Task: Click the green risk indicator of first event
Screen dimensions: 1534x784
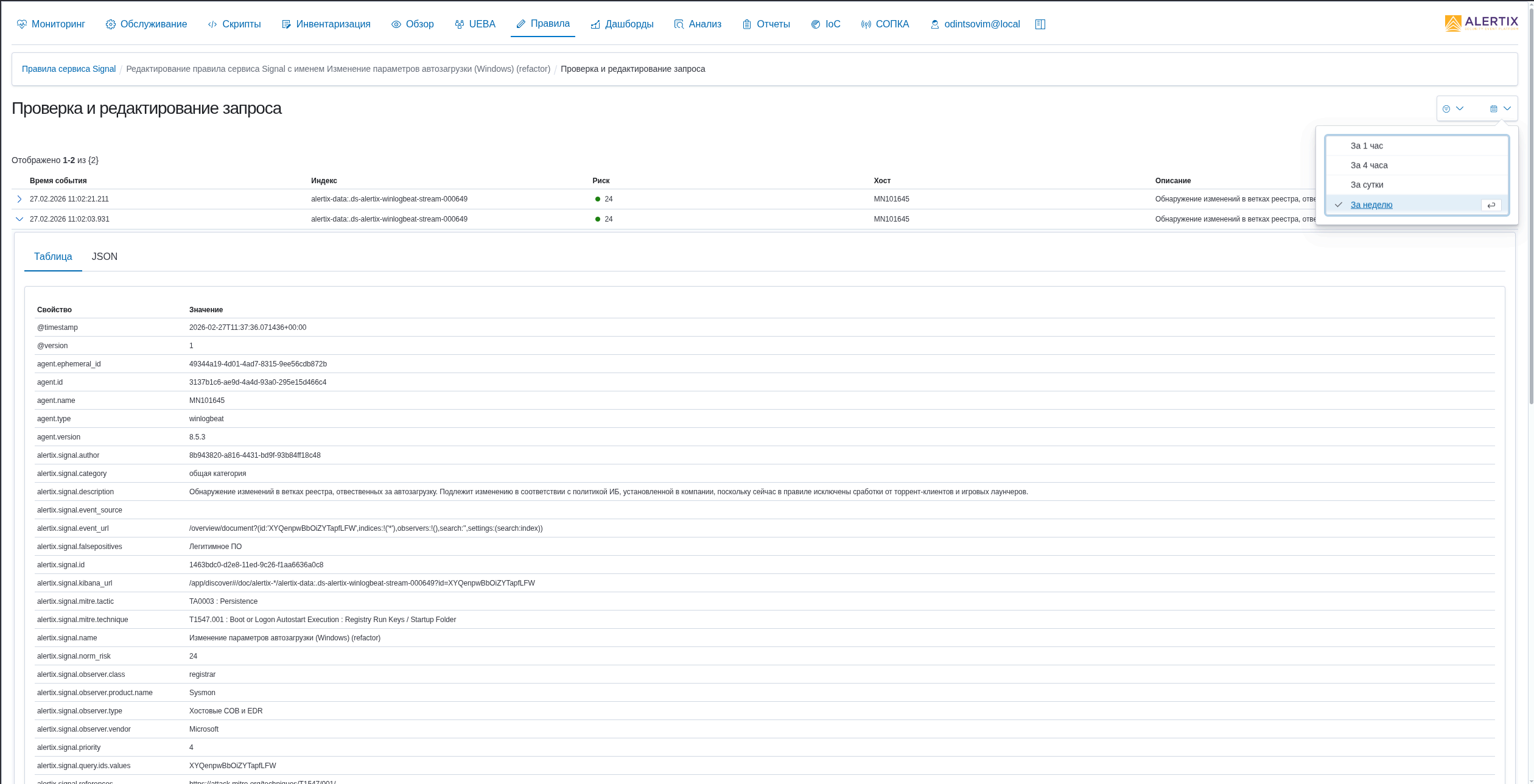Action: point(598,199)
